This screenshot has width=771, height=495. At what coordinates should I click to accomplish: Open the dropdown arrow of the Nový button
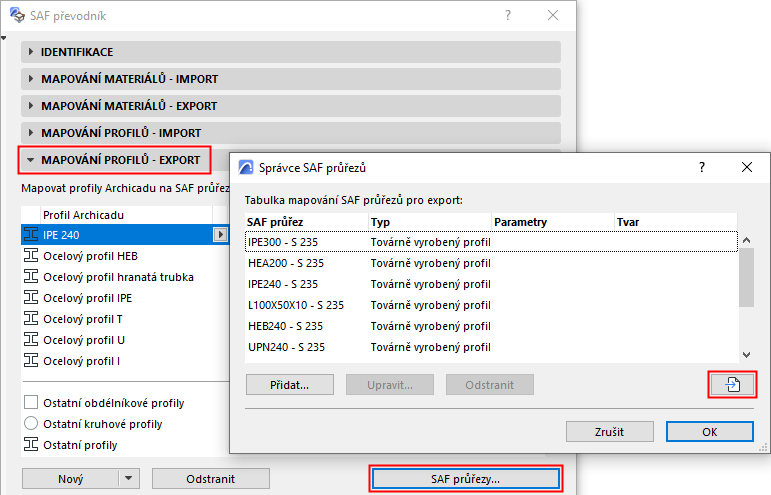tap(128, 478)
